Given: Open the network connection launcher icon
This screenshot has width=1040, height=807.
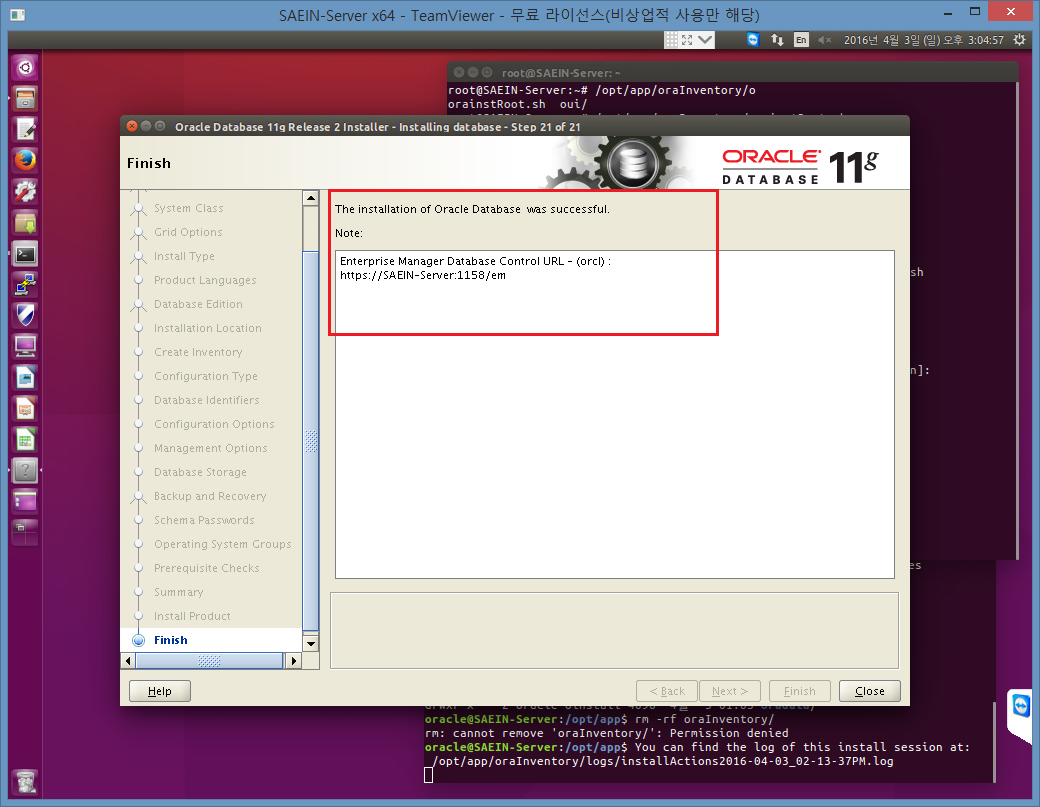Looking at the screenshot, I should tap(25, 284).
